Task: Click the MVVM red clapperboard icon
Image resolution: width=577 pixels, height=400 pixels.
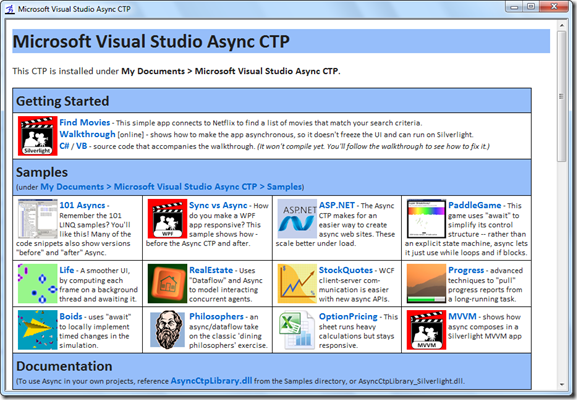Action: 426,330
